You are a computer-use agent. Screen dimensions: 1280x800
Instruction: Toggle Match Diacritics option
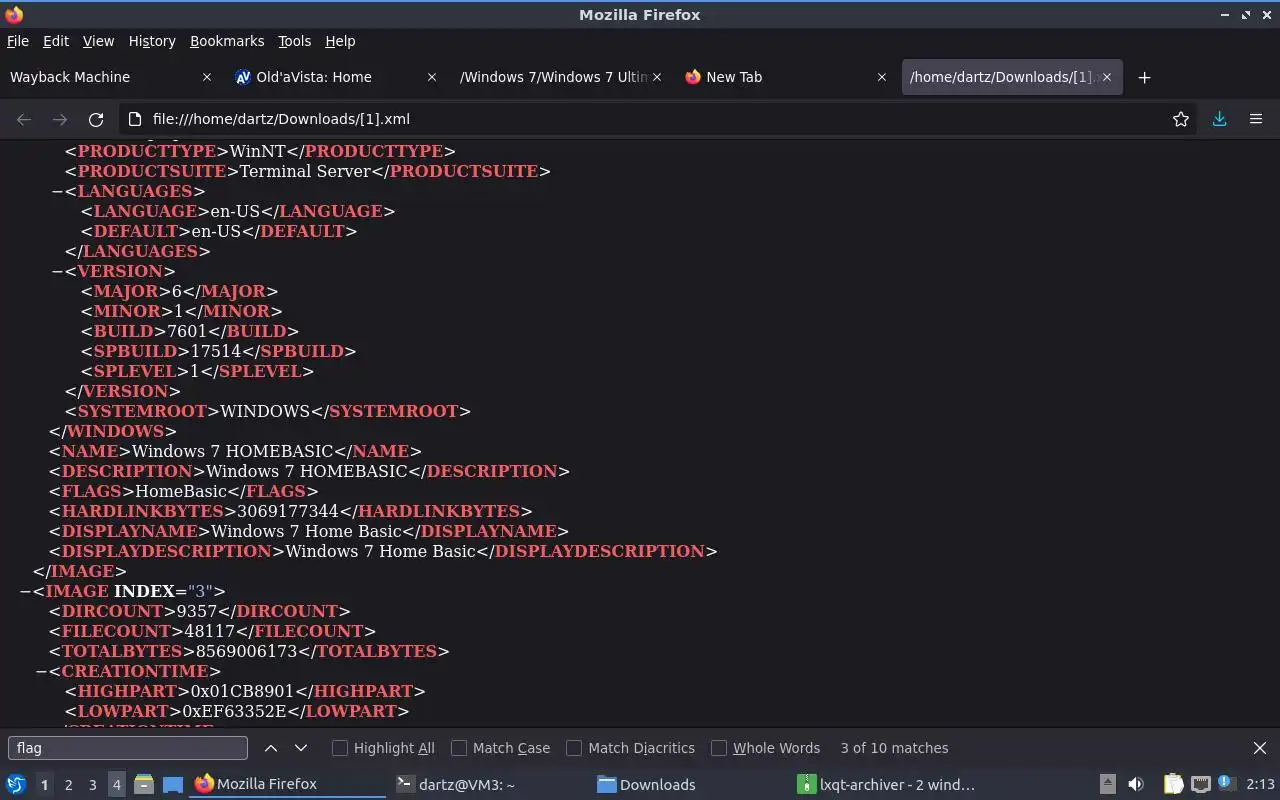[574, 748]
